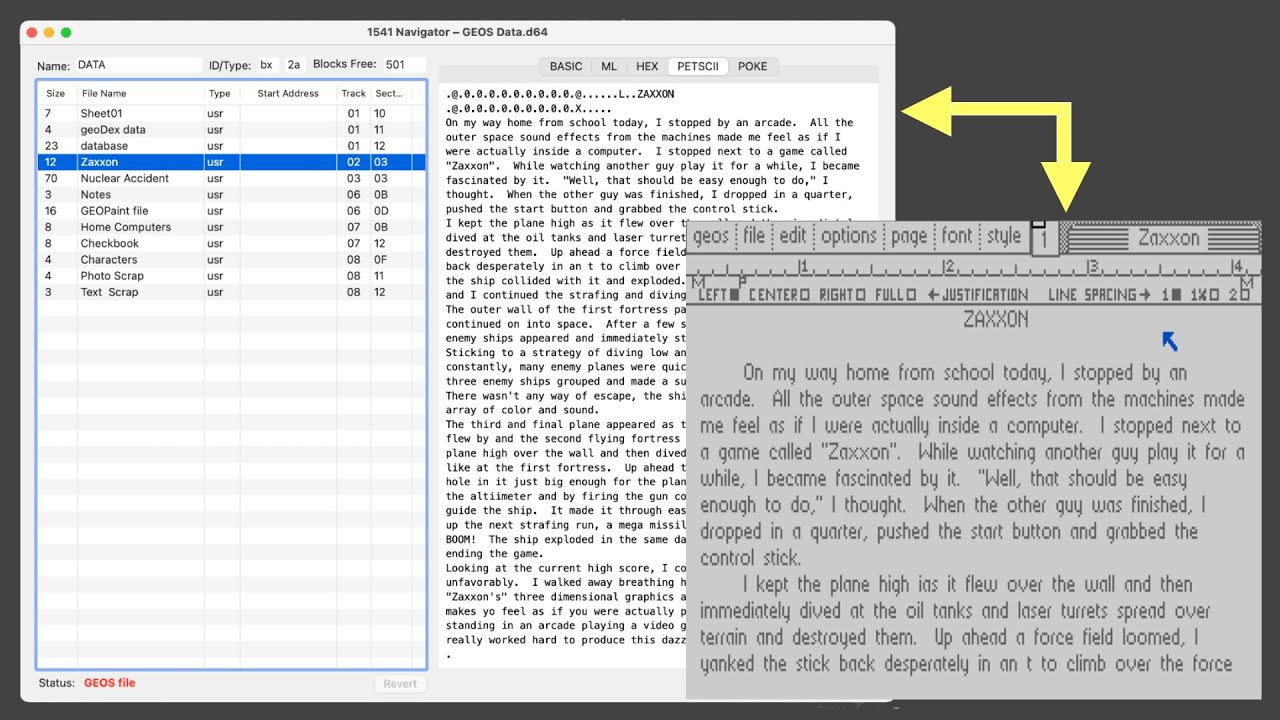
Task: Select the 'geoDex data' file row
Action: click(x=232, y=129)
